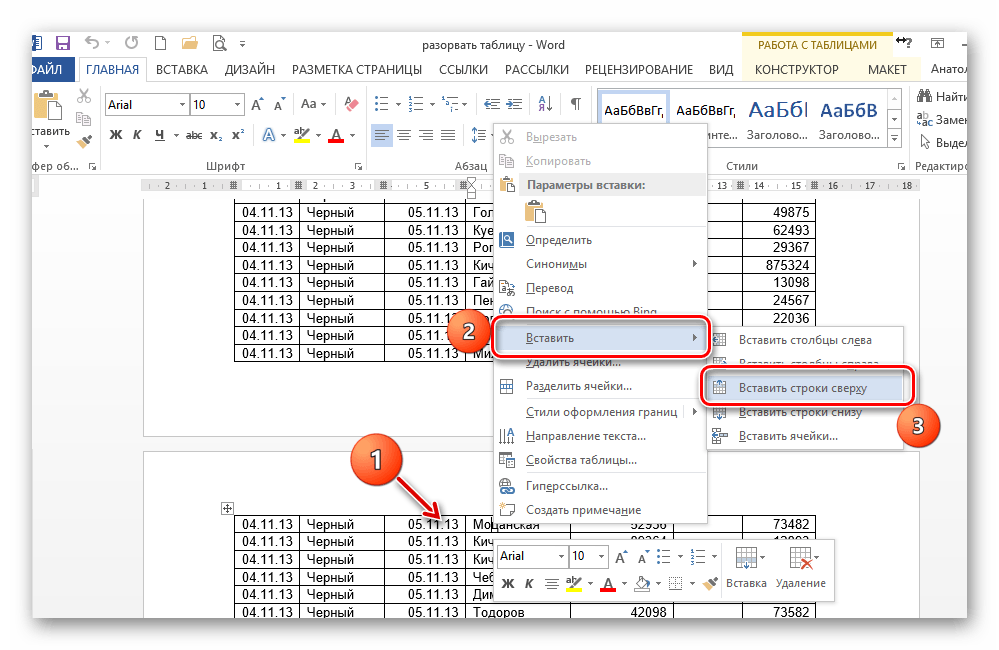Click Найти in the editing group
The image size is (999, 650).
click(x=942, y=96)
